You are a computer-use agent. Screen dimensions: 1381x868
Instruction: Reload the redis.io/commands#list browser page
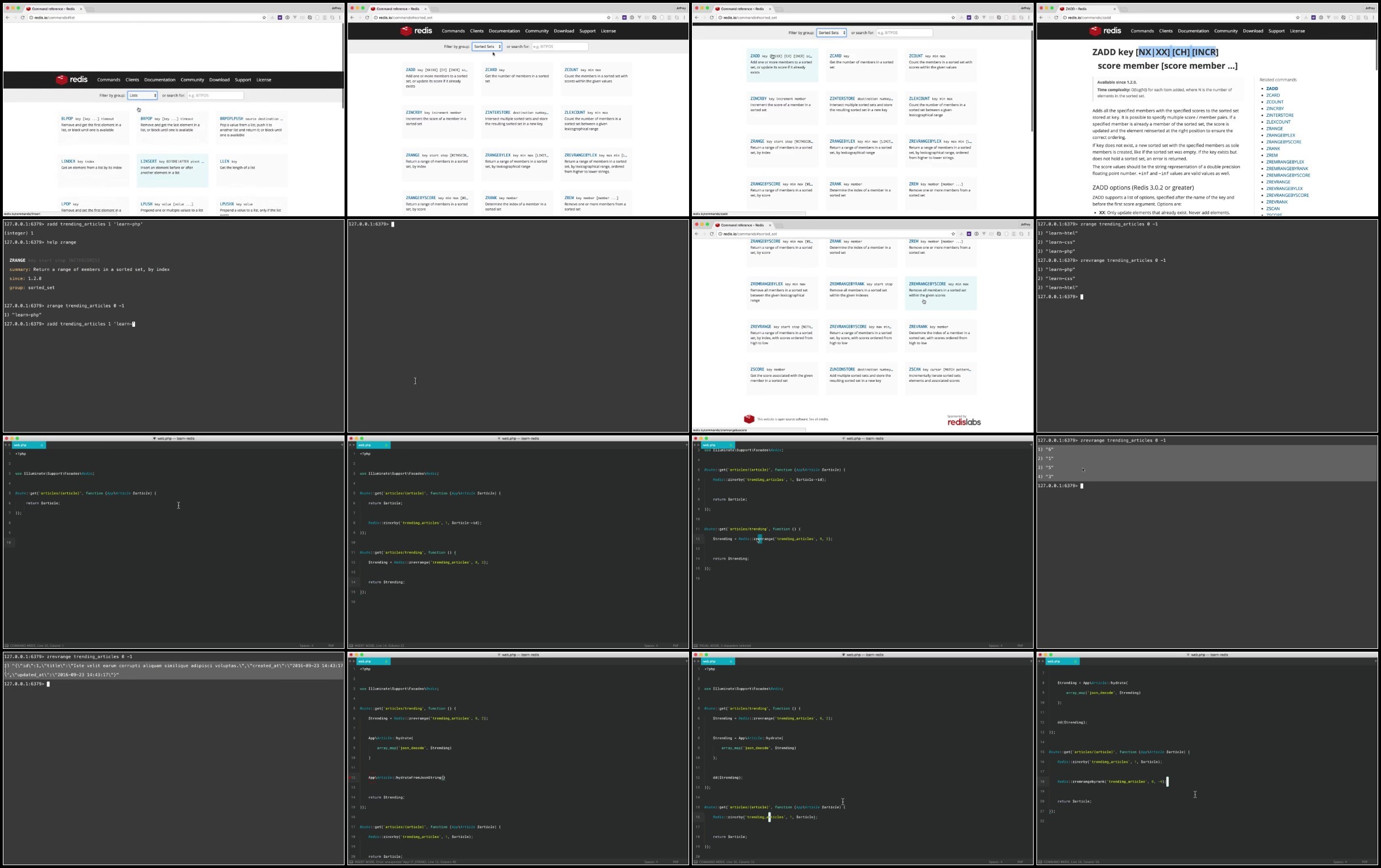[x=22, y=18]
